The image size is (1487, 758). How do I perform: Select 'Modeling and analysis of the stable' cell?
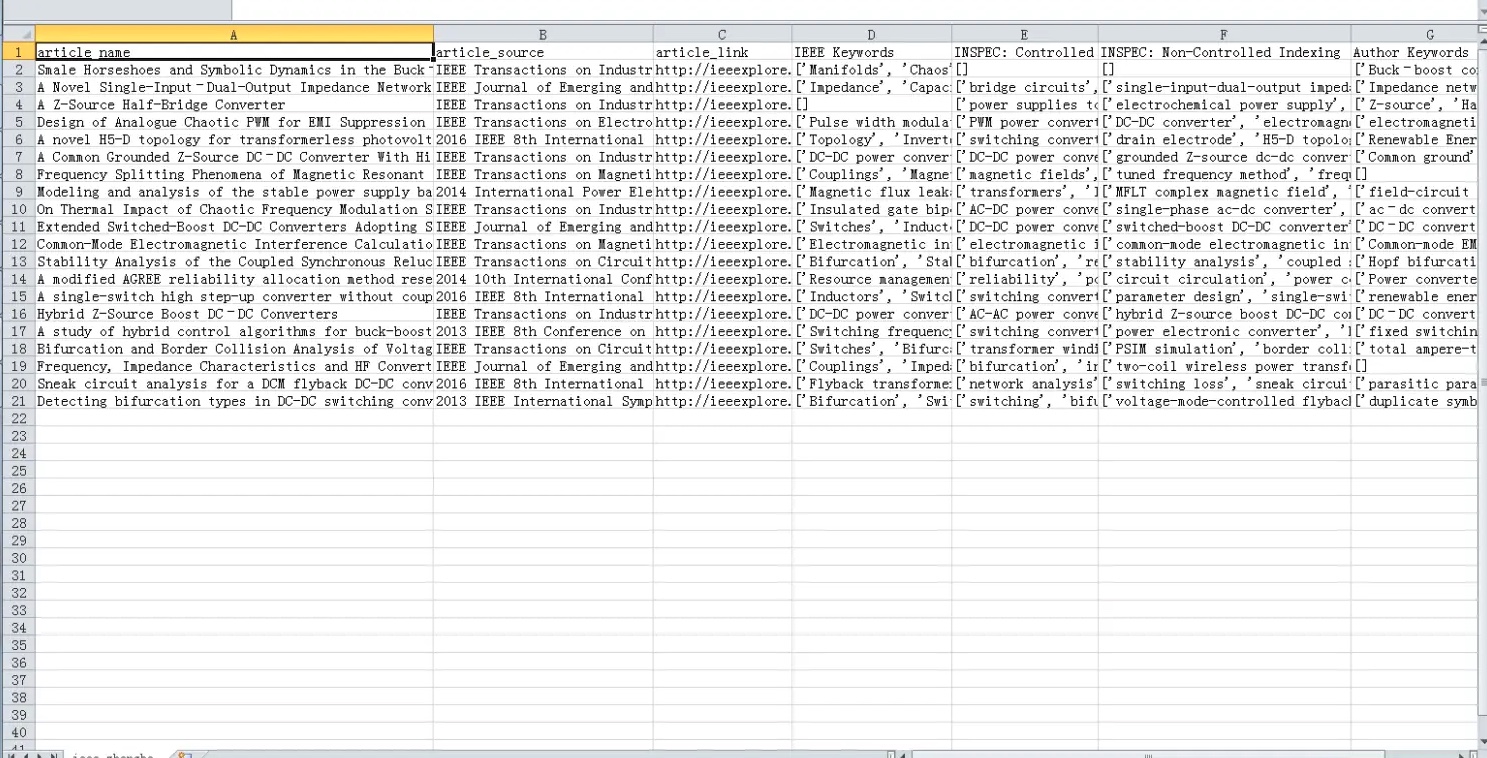[234, 192]
